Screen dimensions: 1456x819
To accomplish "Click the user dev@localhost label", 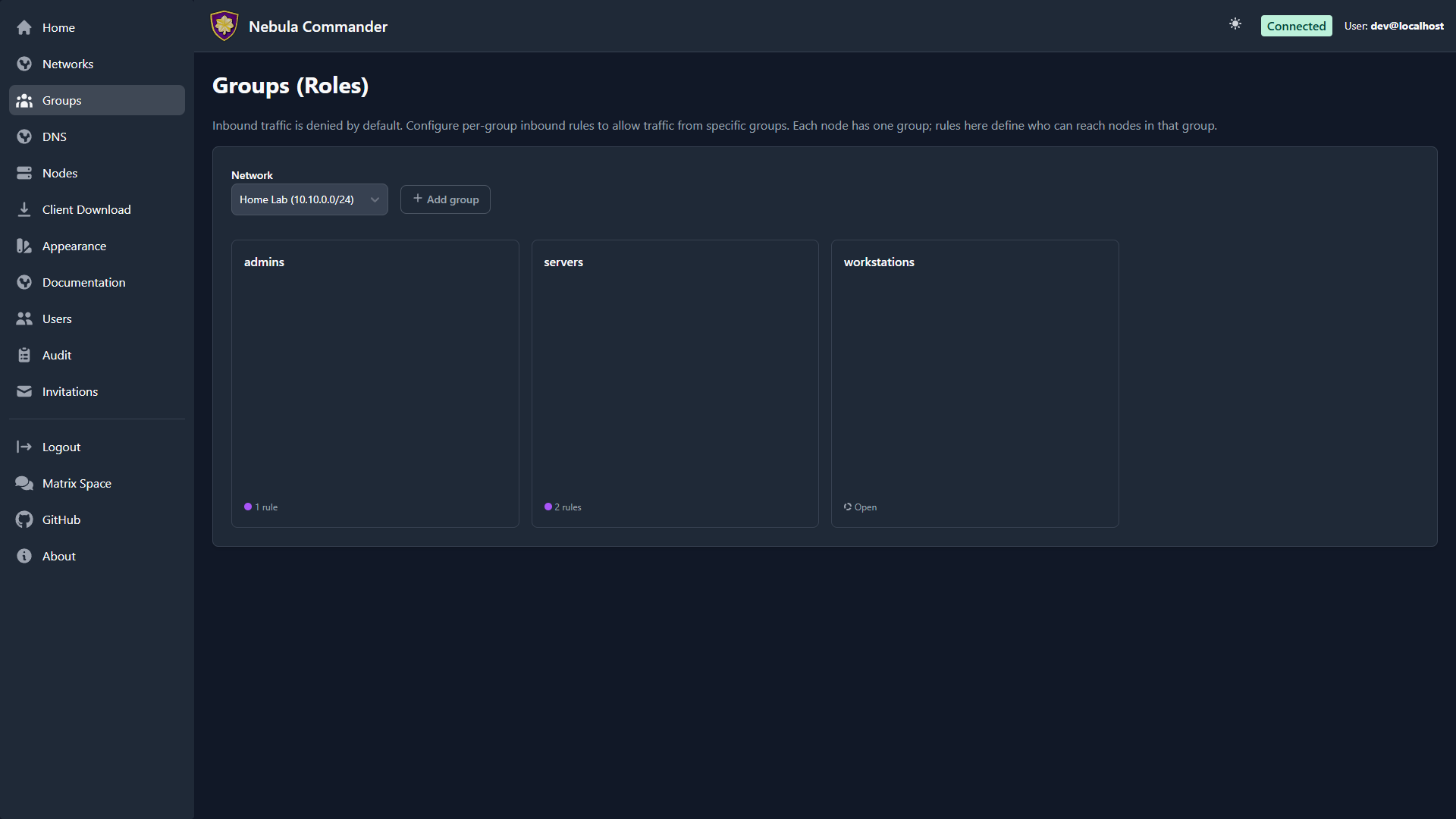I will (1394, 26).
